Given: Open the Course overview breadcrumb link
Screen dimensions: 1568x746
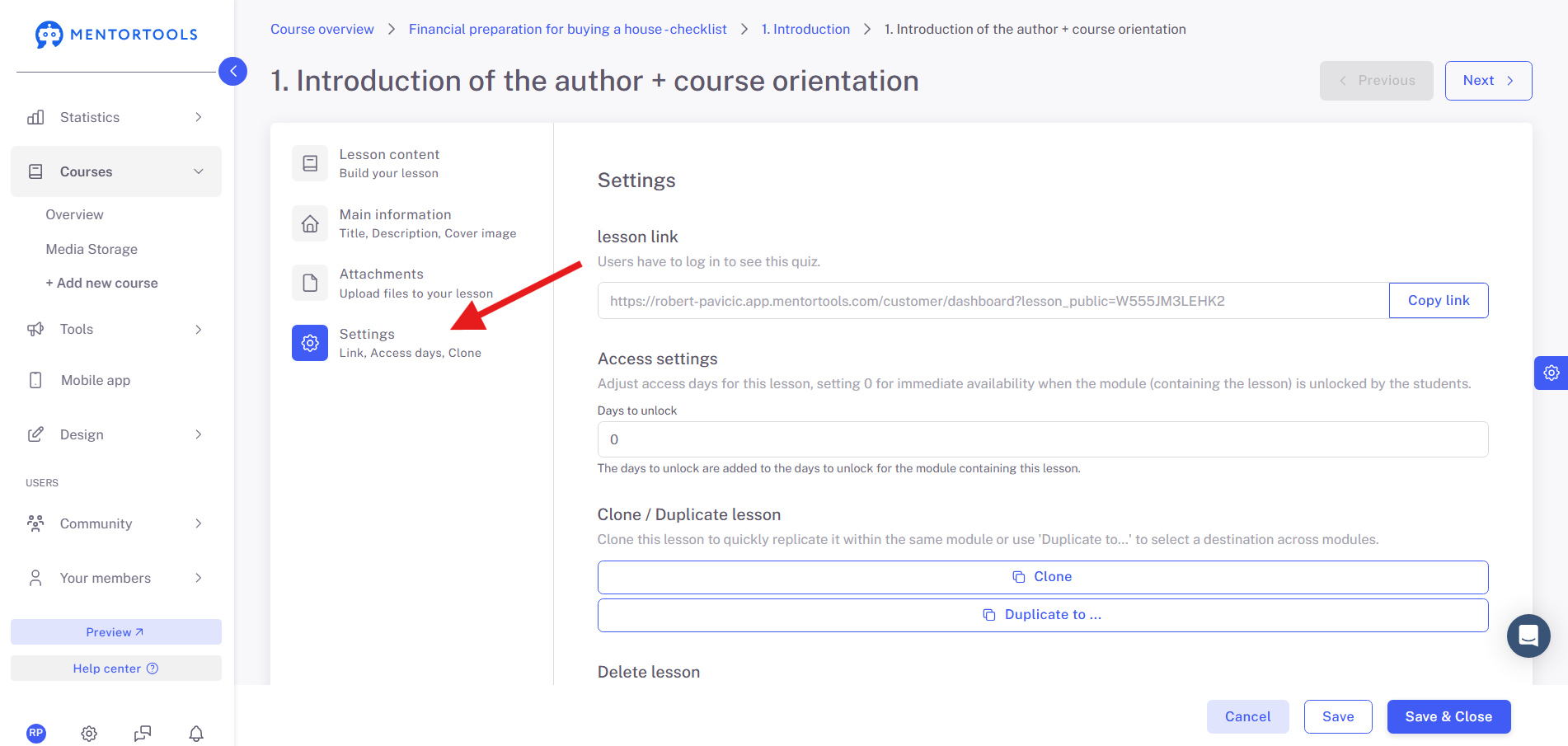Looking at the screenshot, I should coord(322,29).
